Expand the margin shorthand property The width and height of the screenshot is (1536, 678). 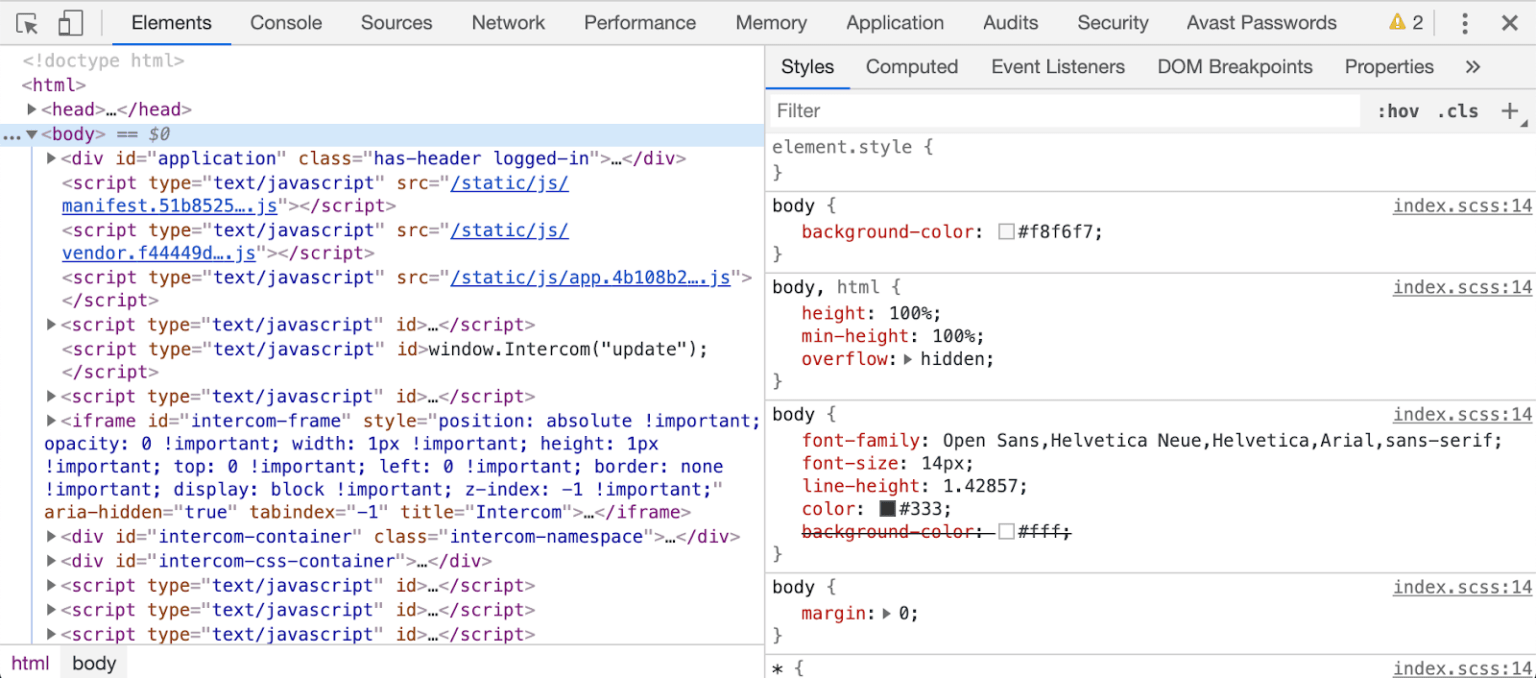pos(886,613)
